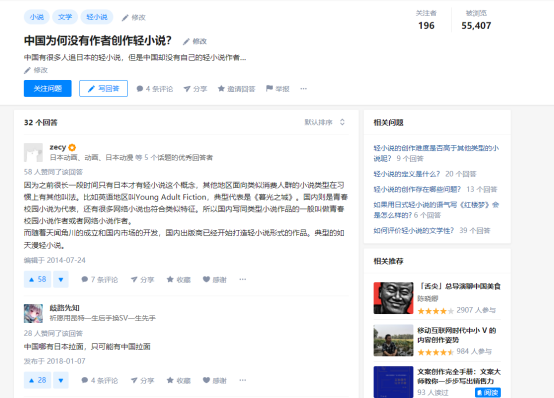Viewport: 554px width, 398px height.
Task: Click the 32 个回答 heading
Action: [41, 123]
